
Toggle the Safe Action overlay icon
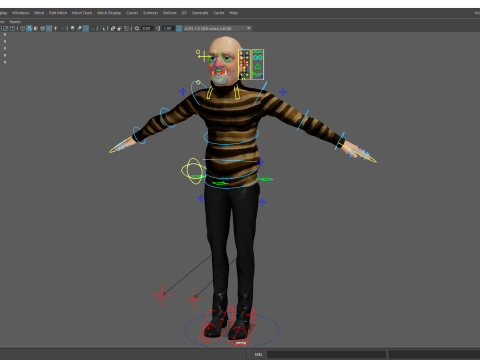[x=6, y=29]
